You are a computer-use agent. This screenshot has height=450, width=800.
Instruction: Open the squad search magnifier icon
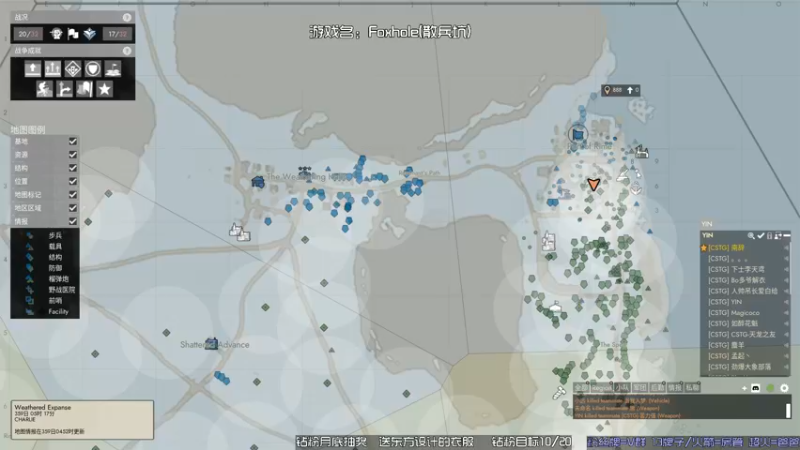coord(751,236)
